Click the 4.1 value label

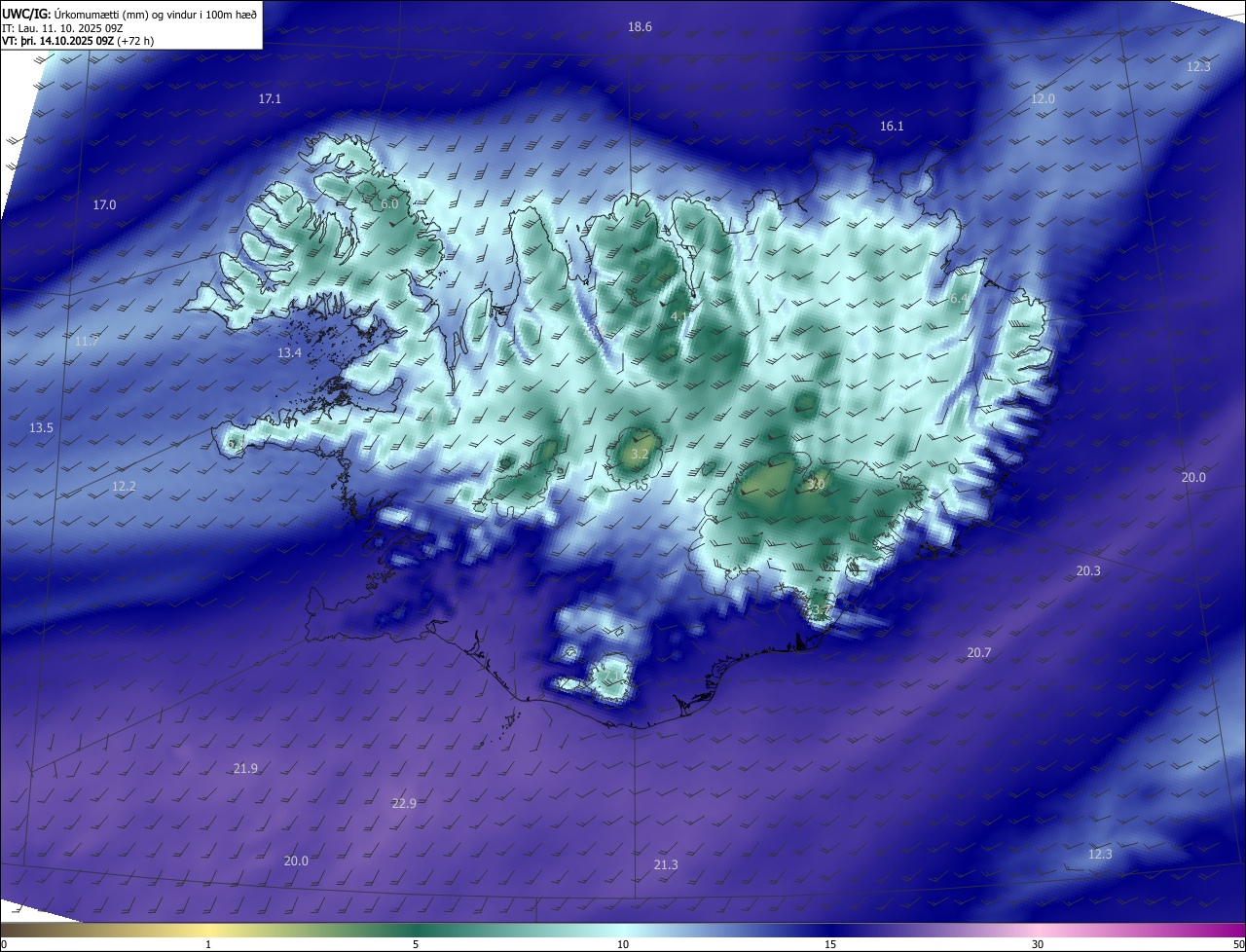[678, 316]
